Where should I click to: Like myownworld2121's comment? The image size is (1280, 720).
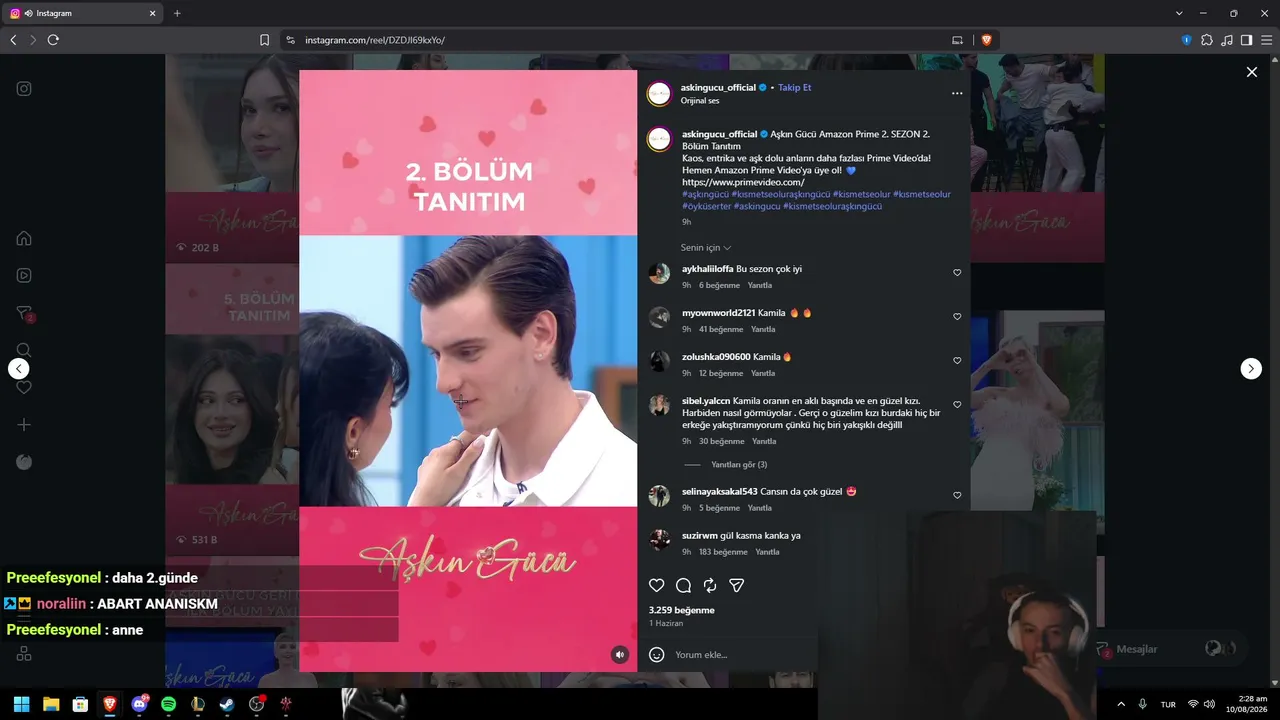[x=957, y=316]
